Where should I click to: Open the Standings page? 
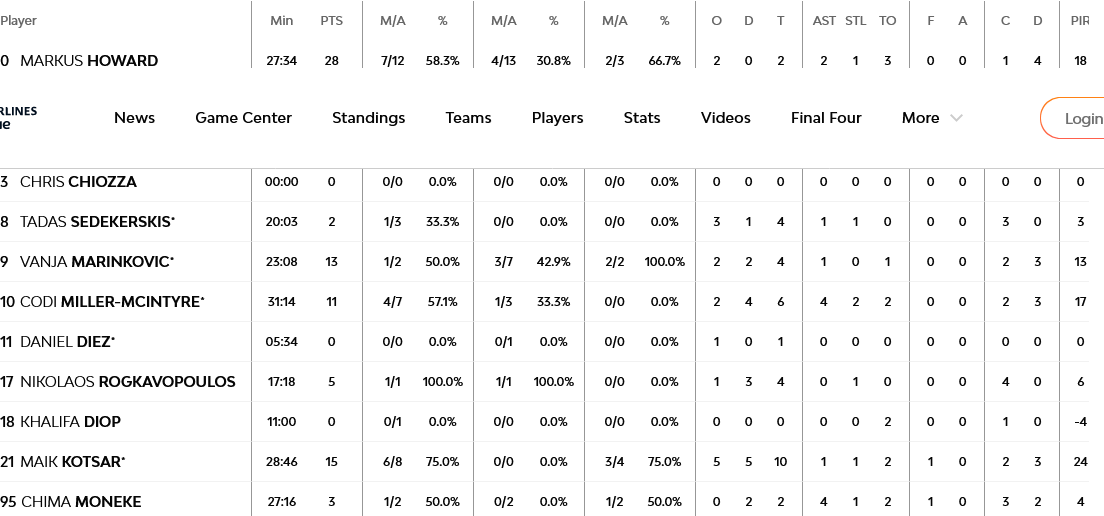click(368, 118)
